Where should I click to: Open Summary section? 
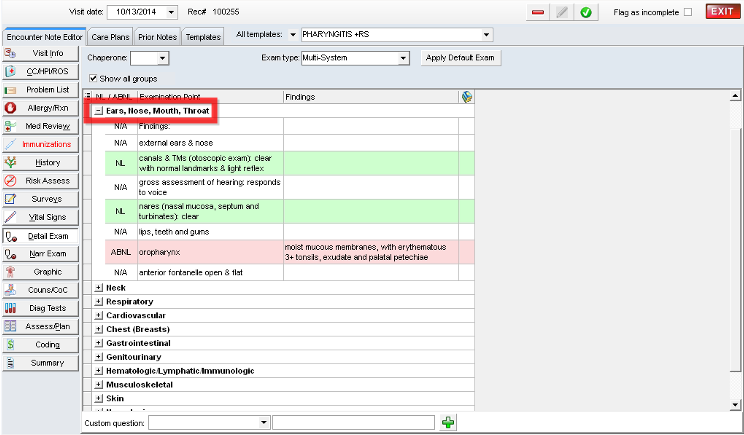[x=40, y=363]
